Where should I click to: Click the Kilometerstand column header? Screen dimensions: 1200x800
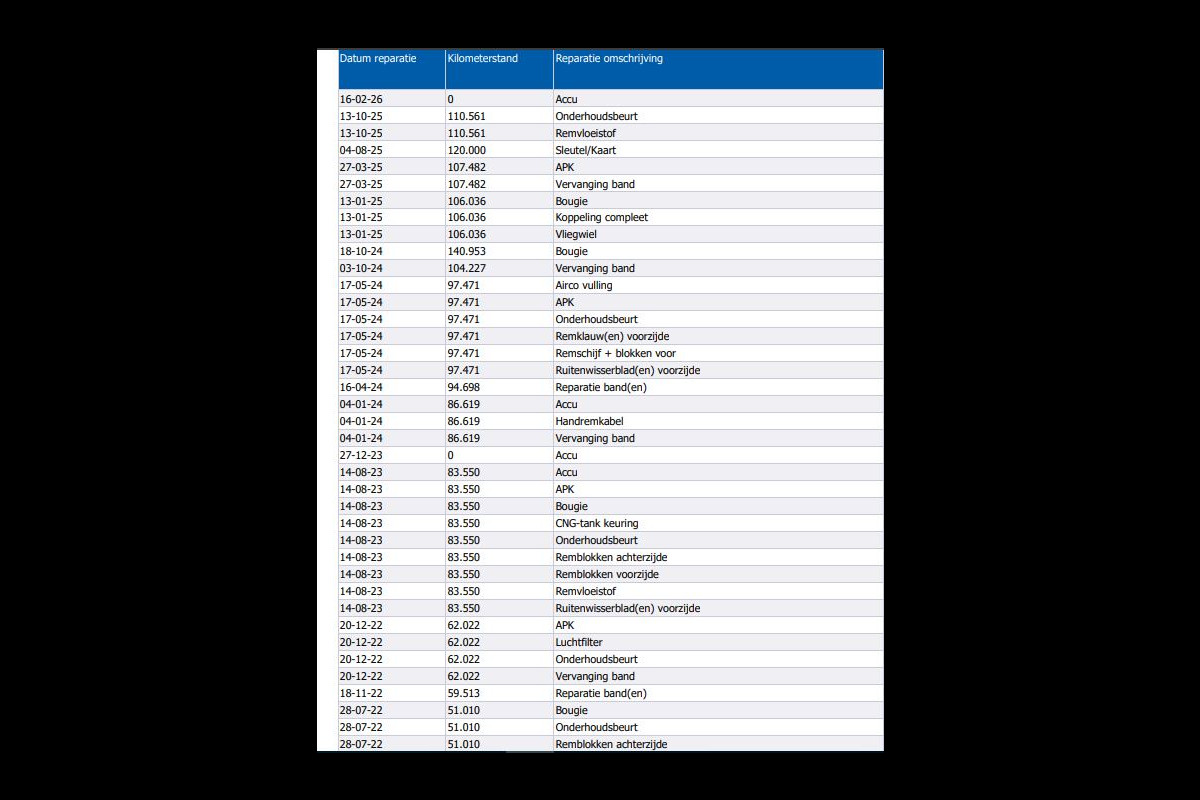483,59
